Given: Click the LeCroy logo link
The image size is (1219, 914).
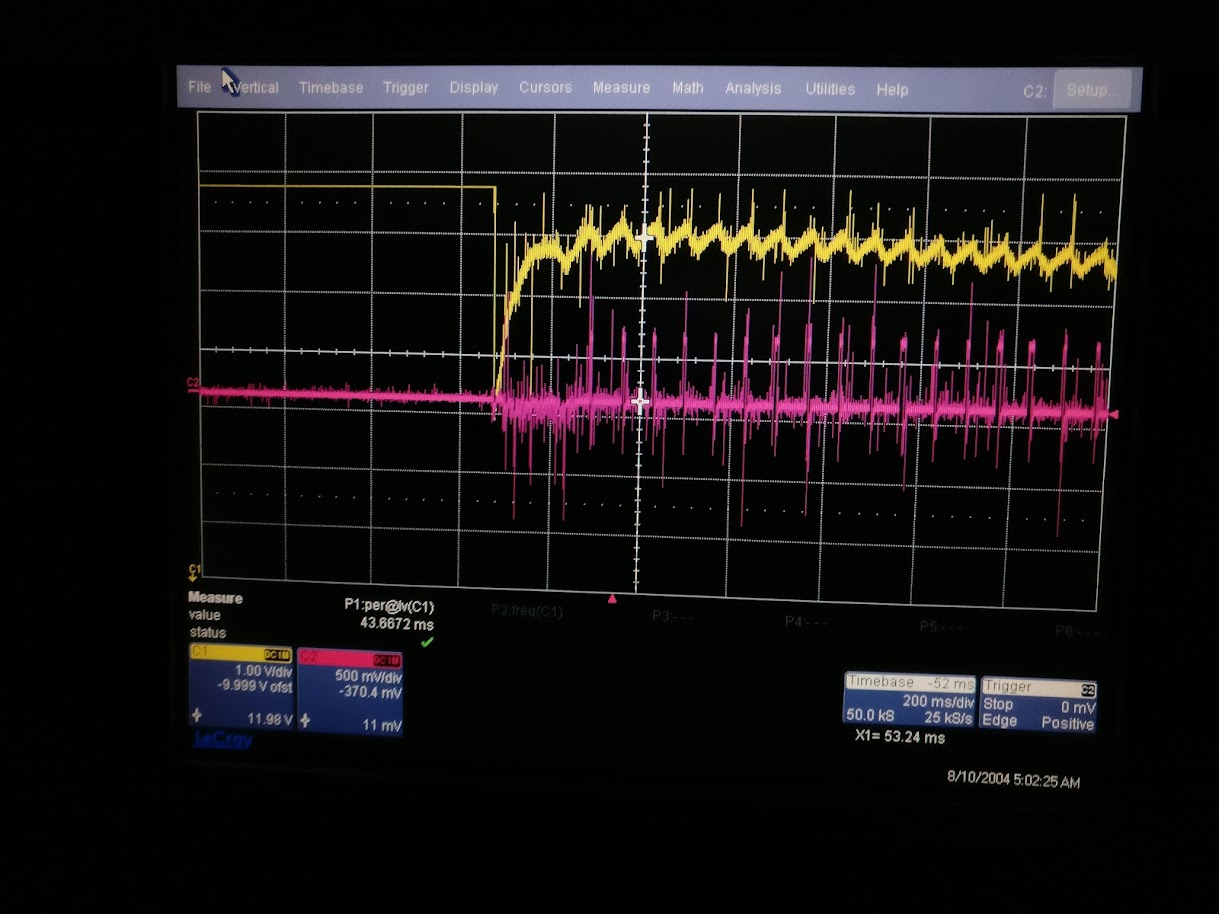Looking at the screenshot, I should (x=222, y=739).
